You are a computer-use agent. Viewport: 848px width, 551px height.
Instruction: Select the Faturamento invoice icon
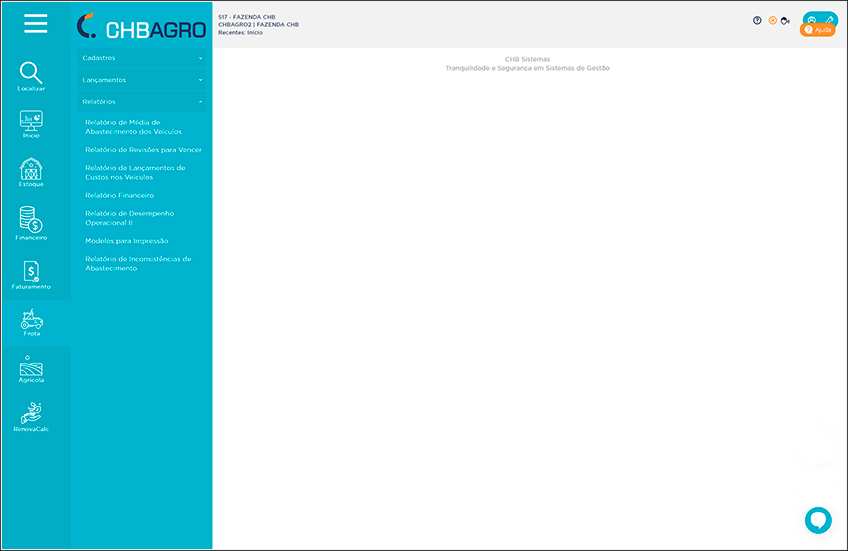point(31,272)
